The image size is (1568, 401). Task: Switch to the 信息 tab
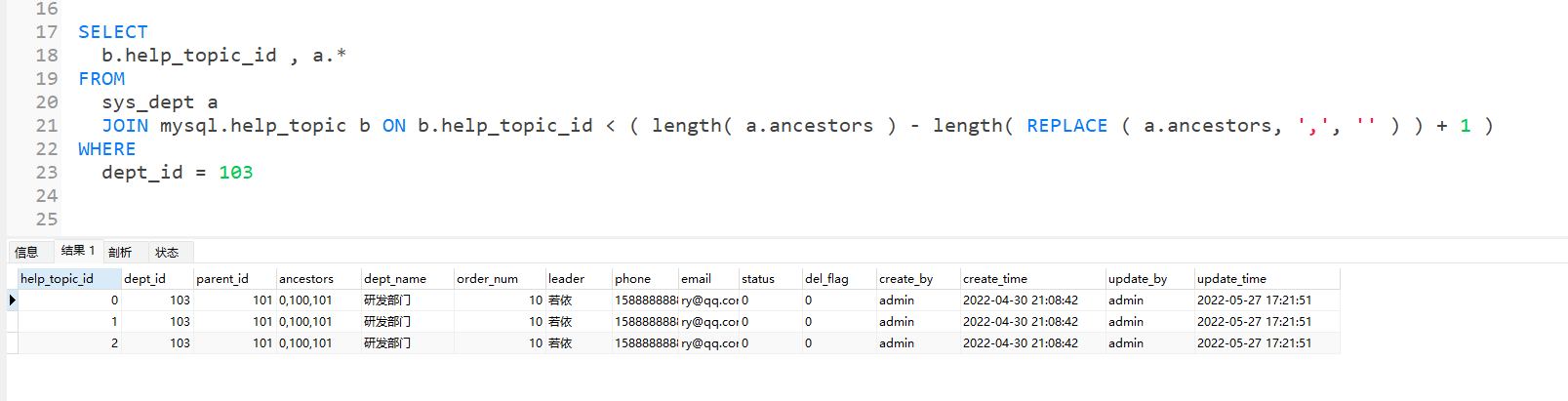26,253
